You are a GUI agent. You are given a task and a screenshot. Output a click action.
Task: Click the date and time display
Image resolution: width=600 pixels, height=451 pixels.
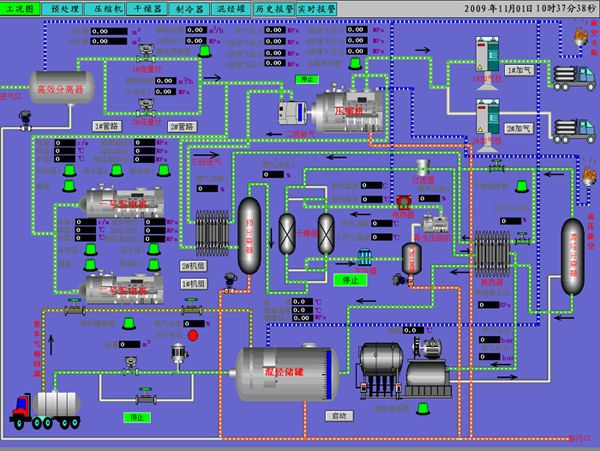point(524,8)
